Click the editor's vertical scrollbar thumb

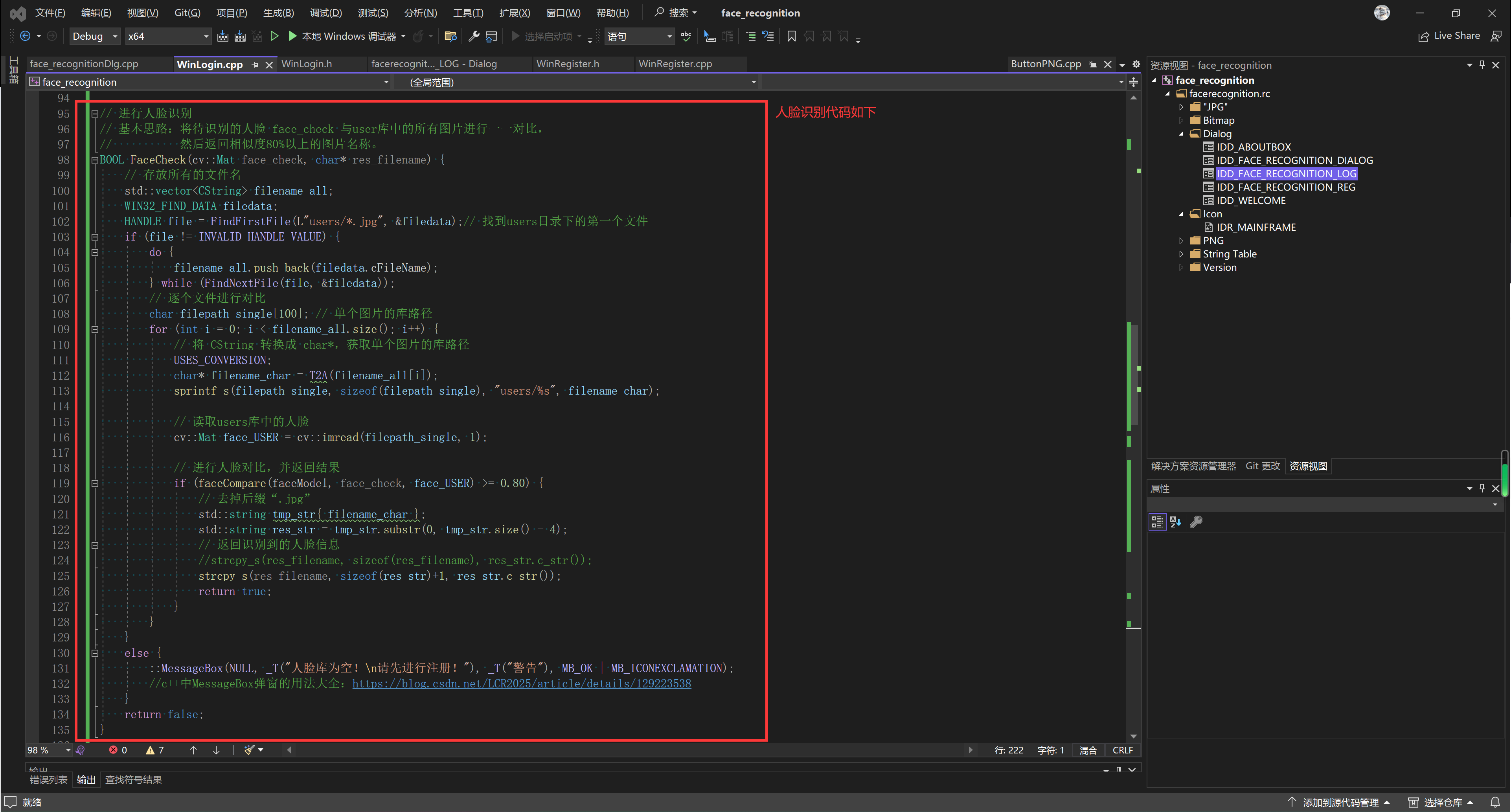pos(1134,375)
